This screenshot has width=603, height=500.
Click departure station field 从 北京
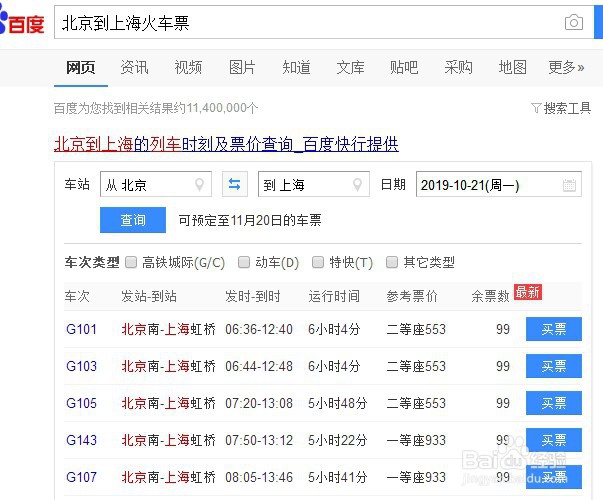point(156,184)
